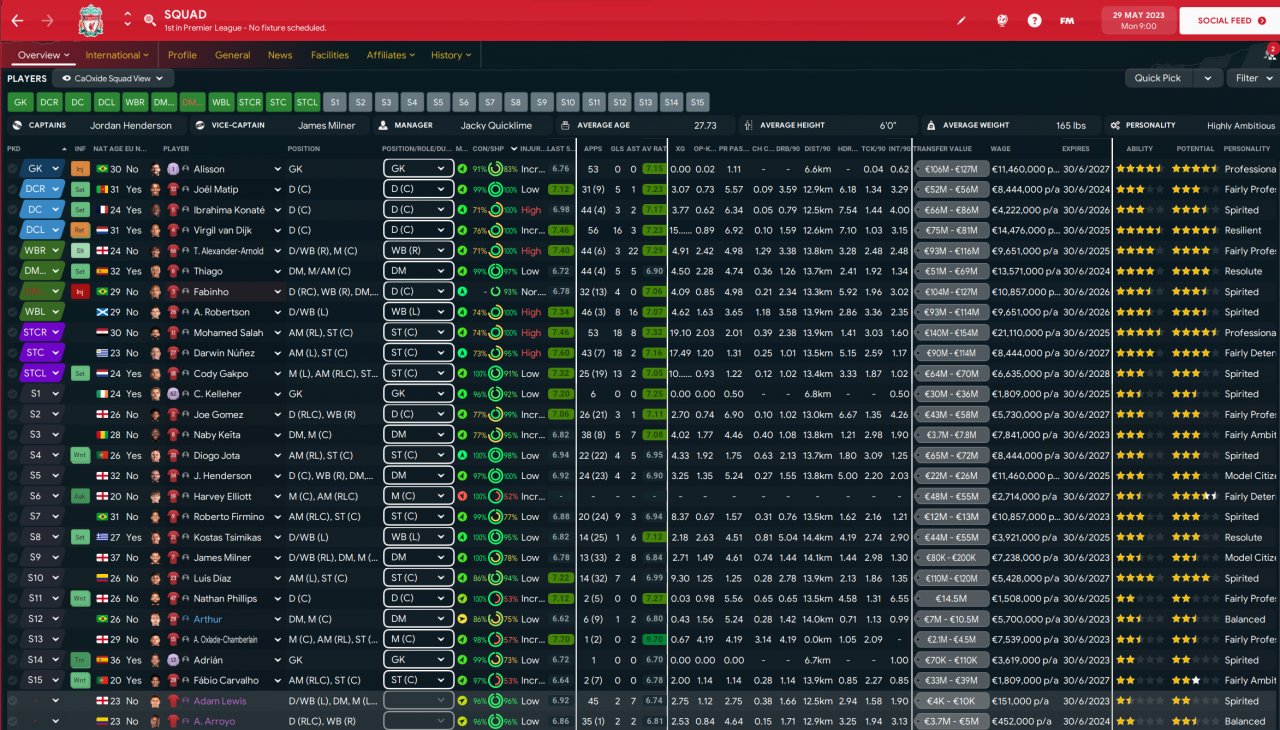Open the CaOxide Squad View dropdown
This screenshot has width=1280, height=730.
[113, 78]
